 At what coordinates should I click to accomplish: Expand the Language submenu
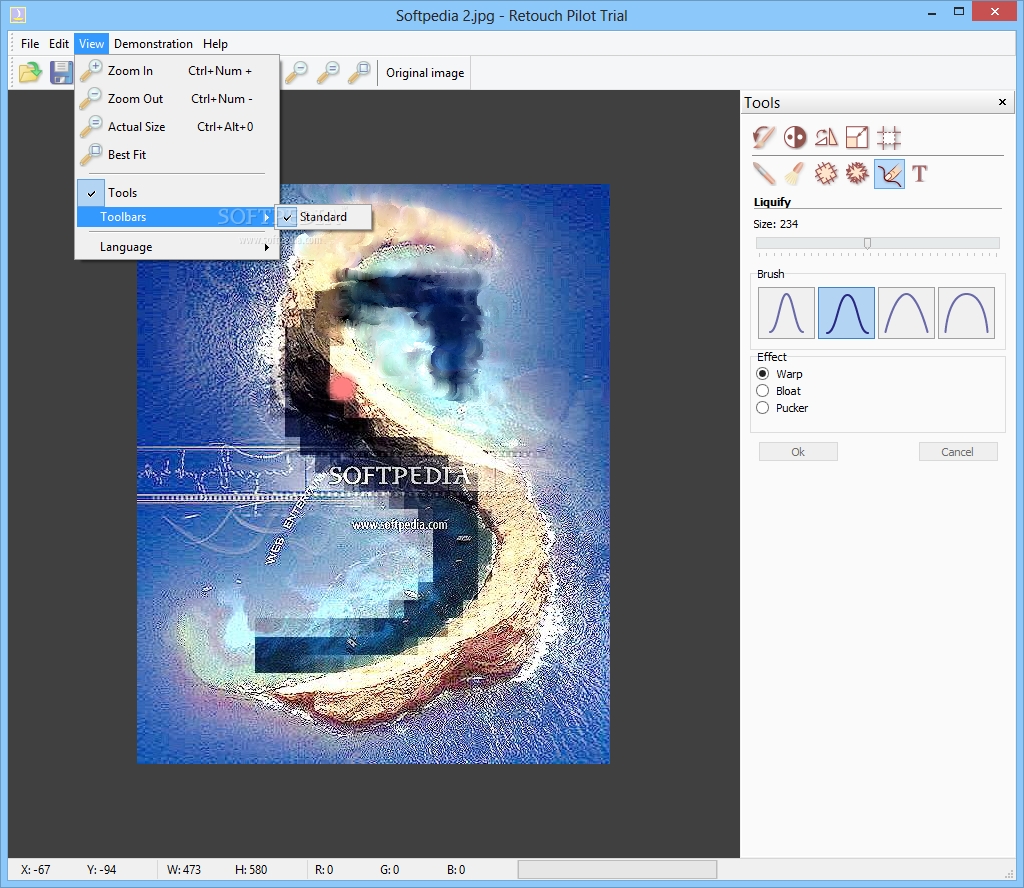tap(176, 247)
